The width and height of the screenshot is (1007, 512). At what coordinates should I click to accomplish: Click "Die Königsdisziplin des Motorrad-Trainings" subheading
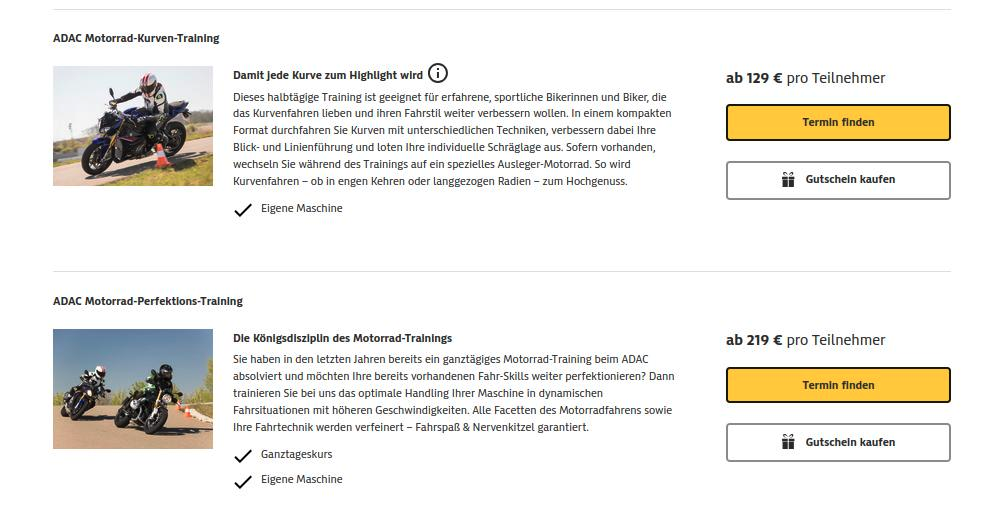click(x=342, y=338)
